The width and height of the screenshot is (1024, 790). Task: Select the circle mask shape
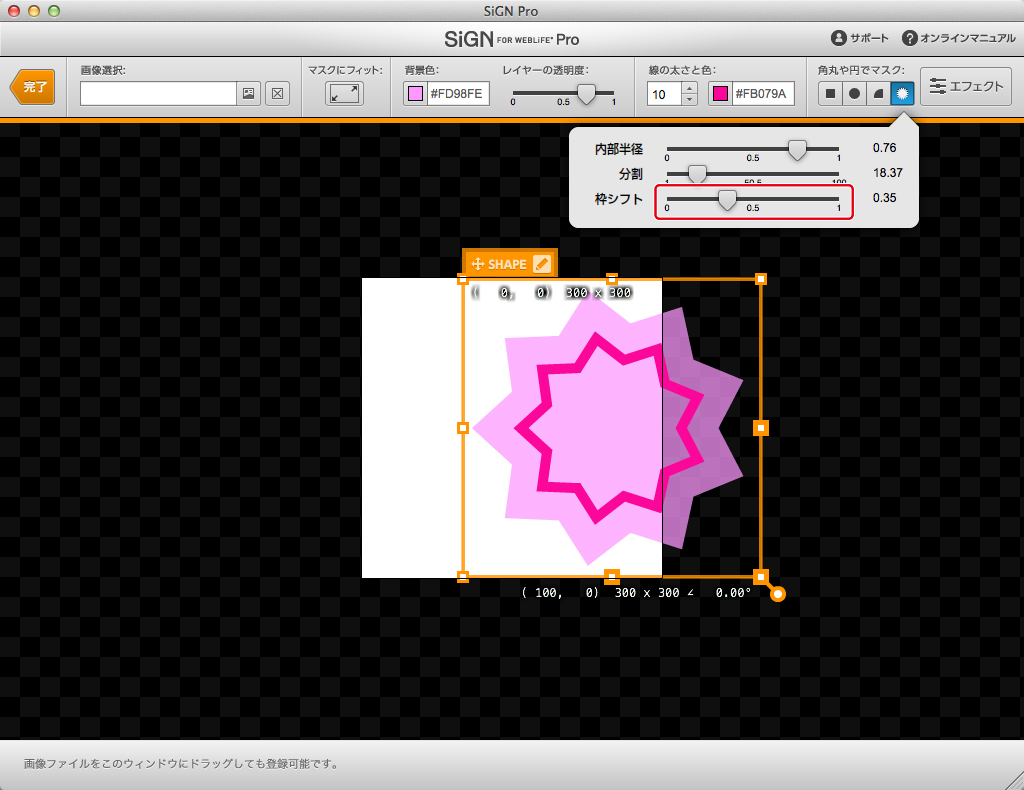click(x=854, y=93)
